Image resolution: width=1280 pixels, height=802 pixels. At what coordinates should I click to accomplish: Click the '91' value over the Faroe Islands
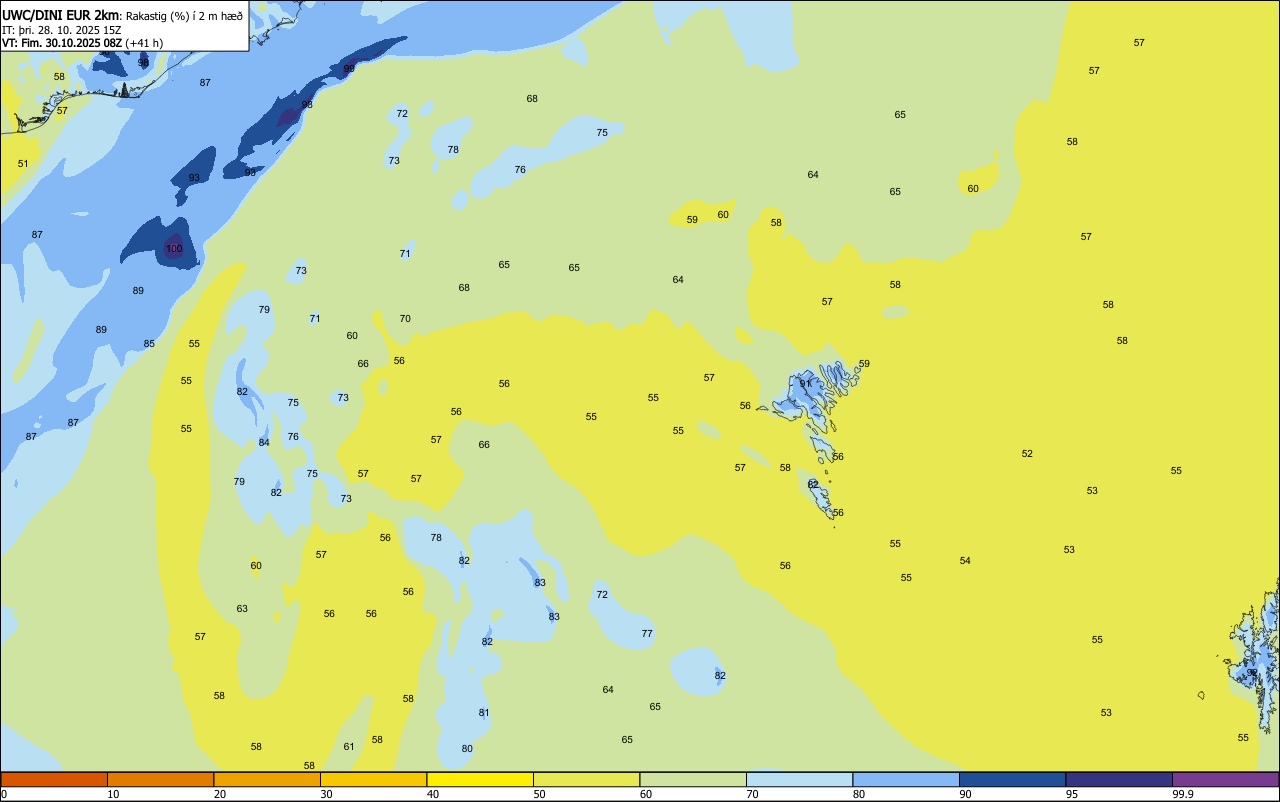pyautogui.click(x=805, y=384)
